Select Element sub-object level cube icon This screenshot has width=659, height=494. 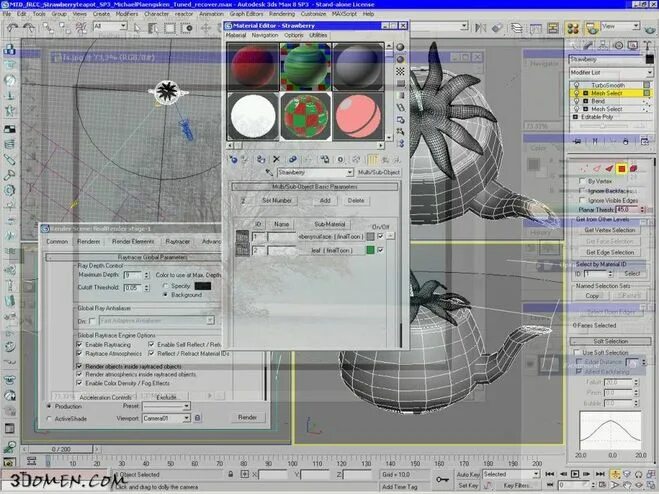coord(633,169)
